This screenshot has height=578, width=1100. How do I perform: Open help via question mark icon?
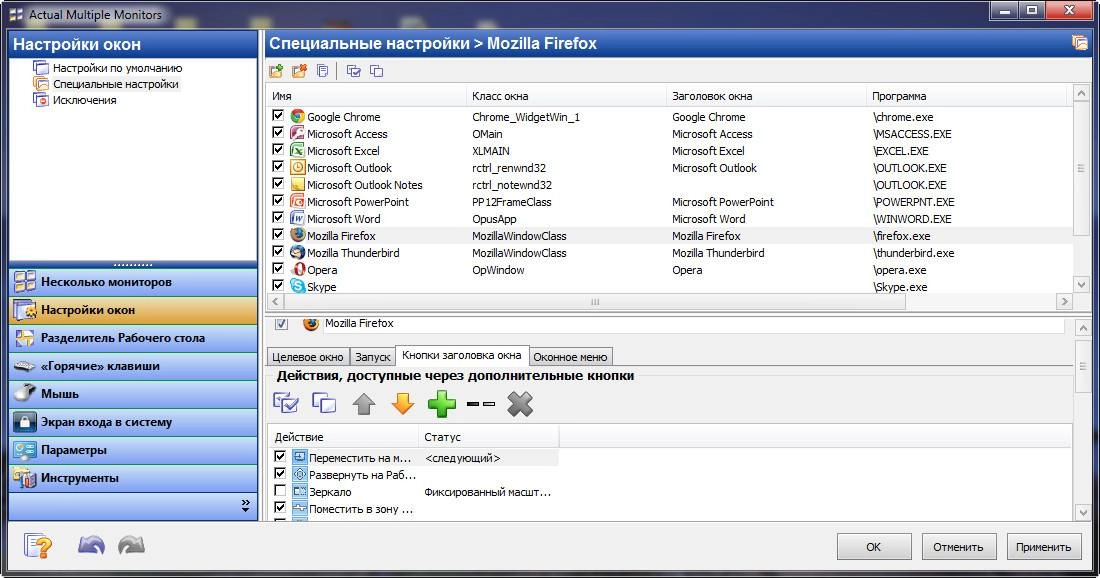(38, 545)
